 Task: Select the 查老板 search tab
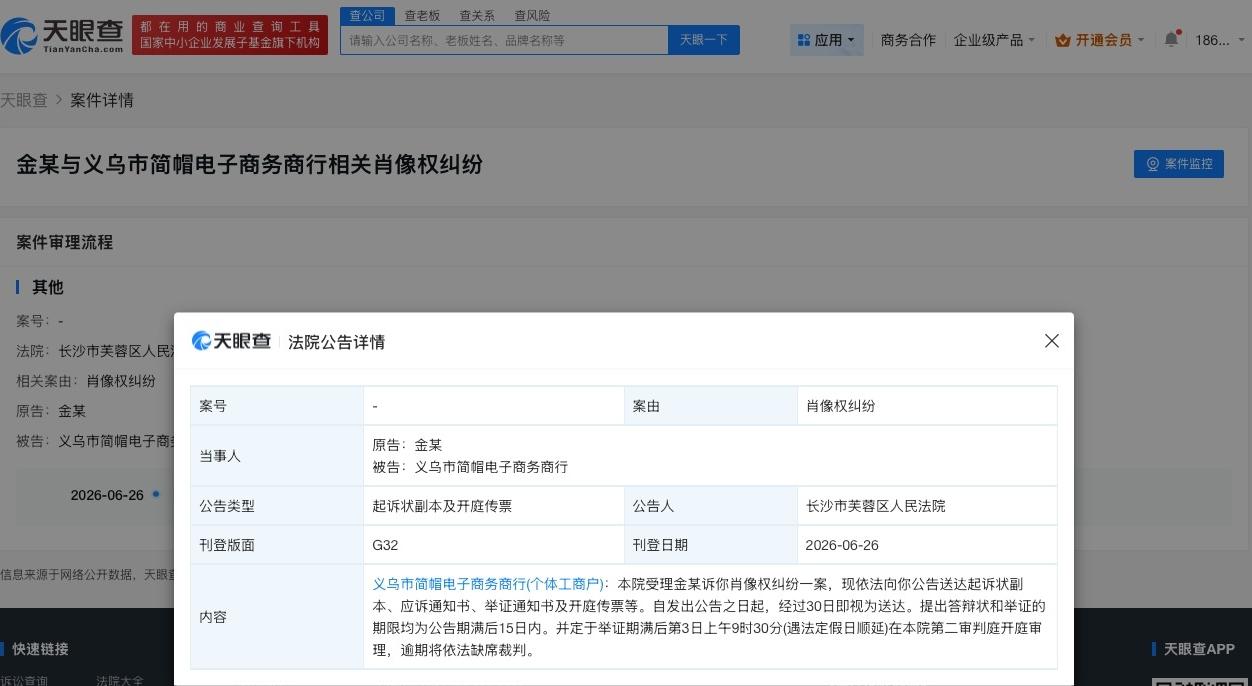pos(422,16)
